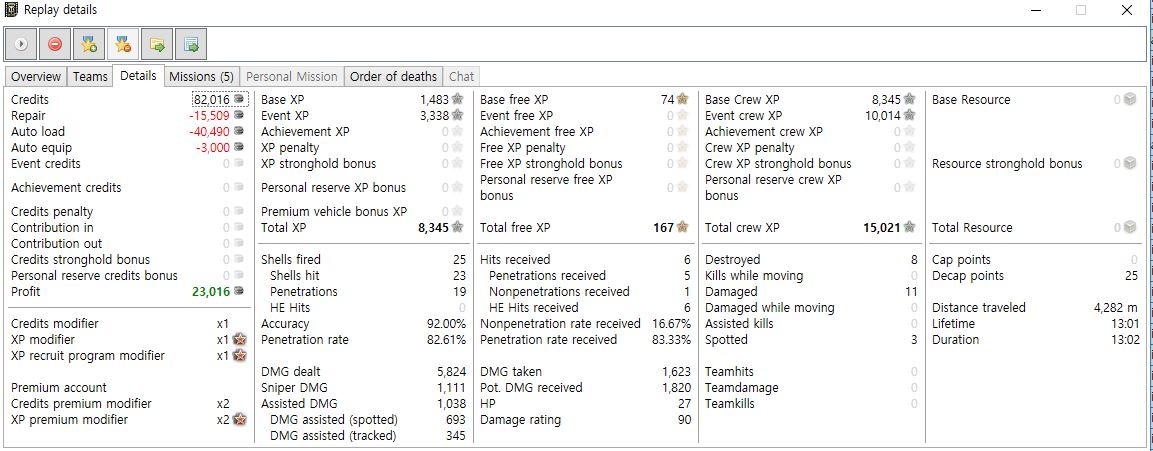Show the Order of deaths tab
Viewport: 1153px width, 451px height.
[393, 76]
